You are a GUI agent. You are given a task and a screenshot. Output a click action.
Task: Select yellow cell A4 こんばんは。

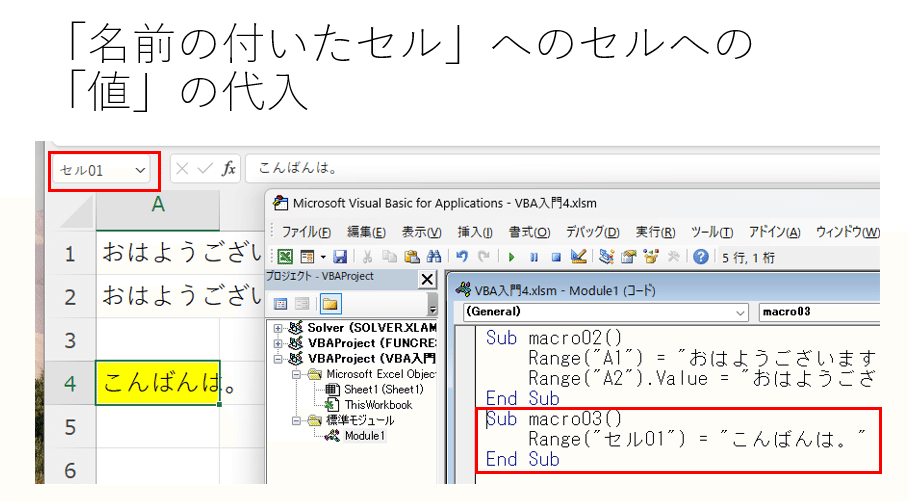(158, 383)
